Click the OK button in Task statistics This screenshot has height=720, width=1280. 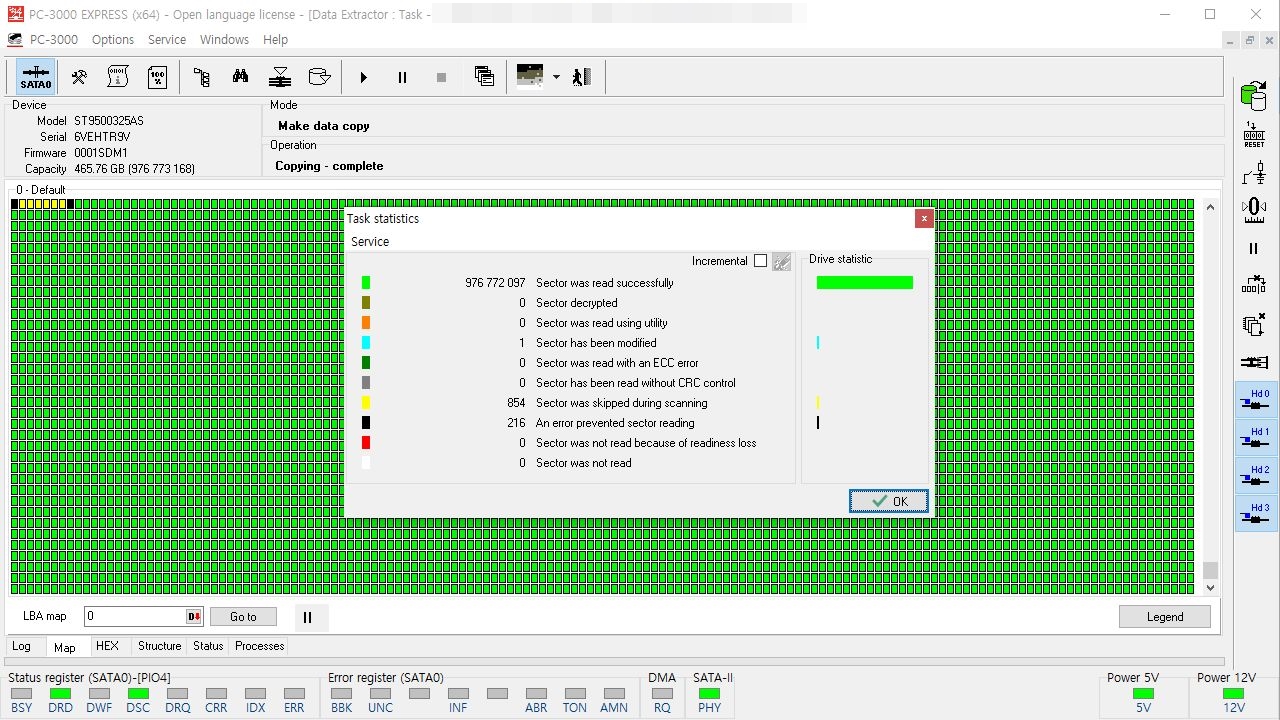(888, 501)
